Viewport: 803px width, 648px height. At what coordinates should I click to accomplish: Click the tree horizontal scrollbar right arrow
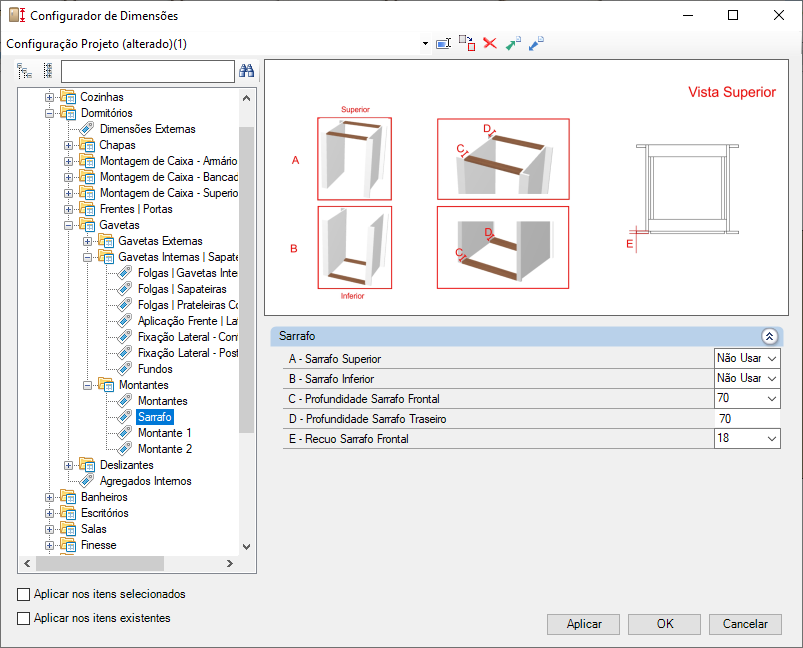point(229,563)
